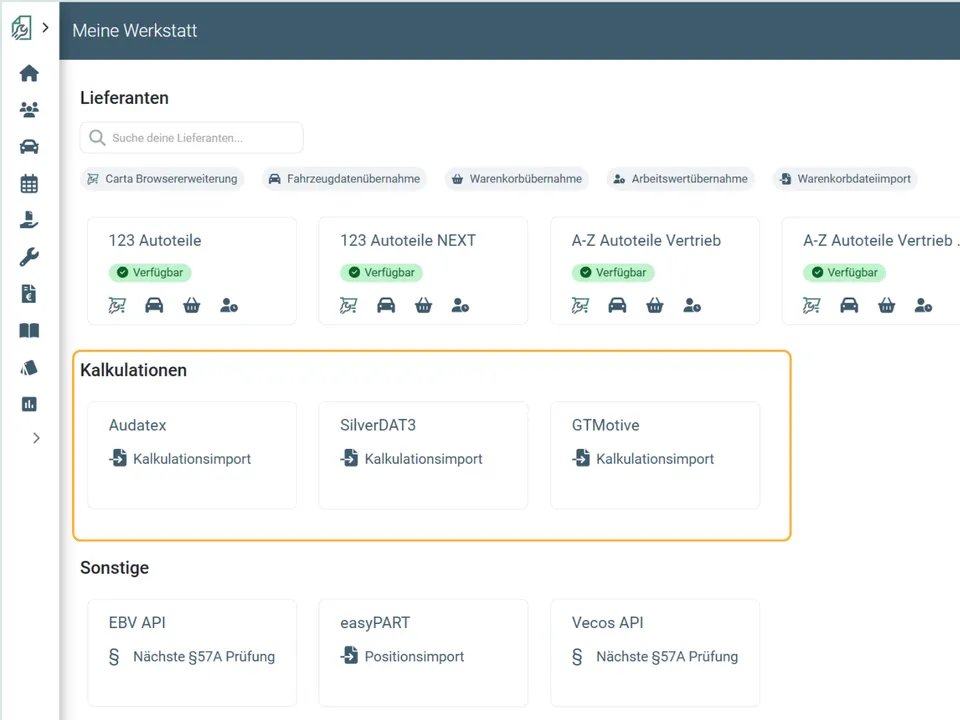Open the euro invoice icon in sidebar
This screenshot has height=720, width=960.
29,294
